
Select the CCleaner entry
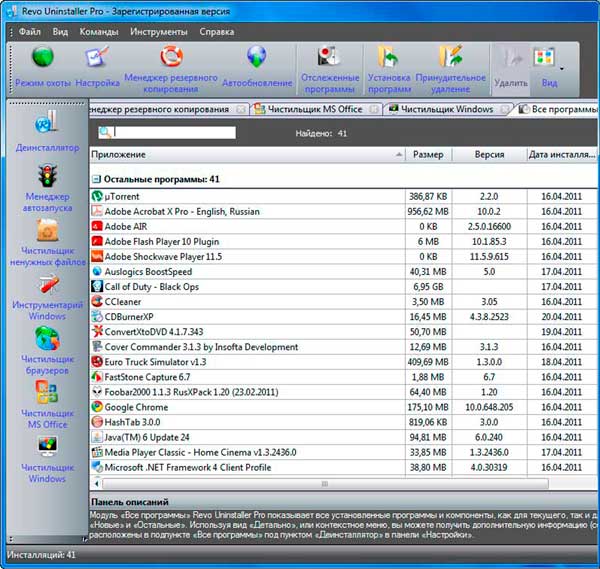(x=344, y=302)
